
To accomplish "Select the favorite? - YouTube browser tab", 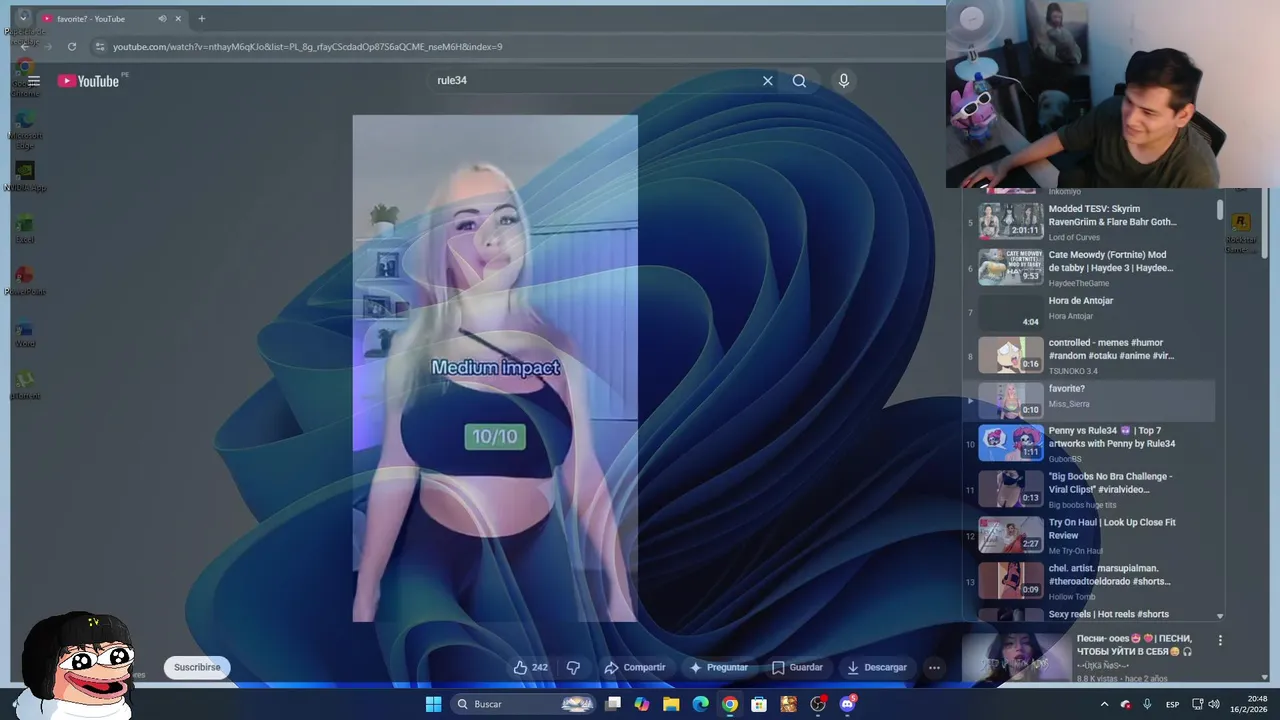I will coord(113,19).
